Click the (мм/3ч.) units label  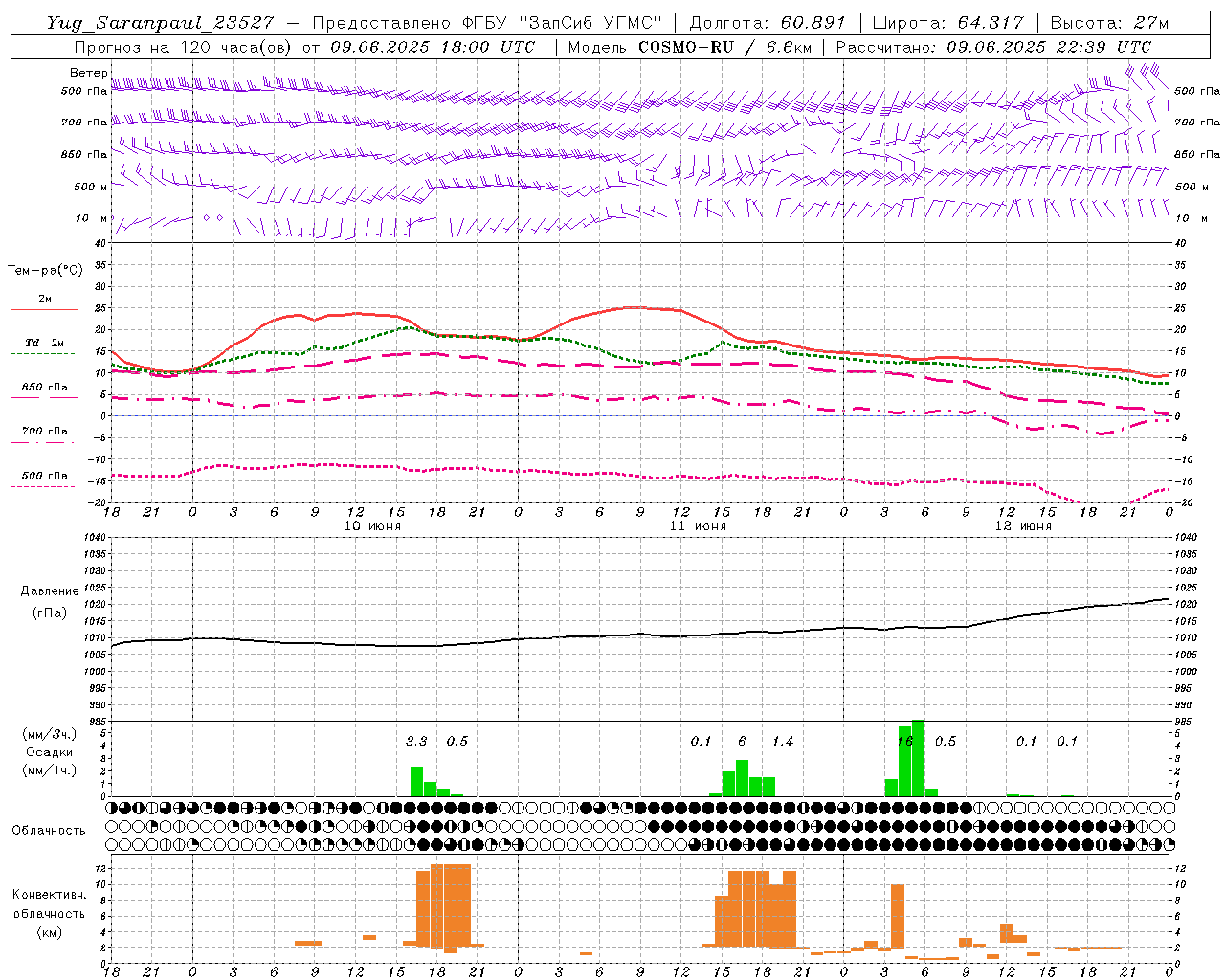(x=50, y=734)
